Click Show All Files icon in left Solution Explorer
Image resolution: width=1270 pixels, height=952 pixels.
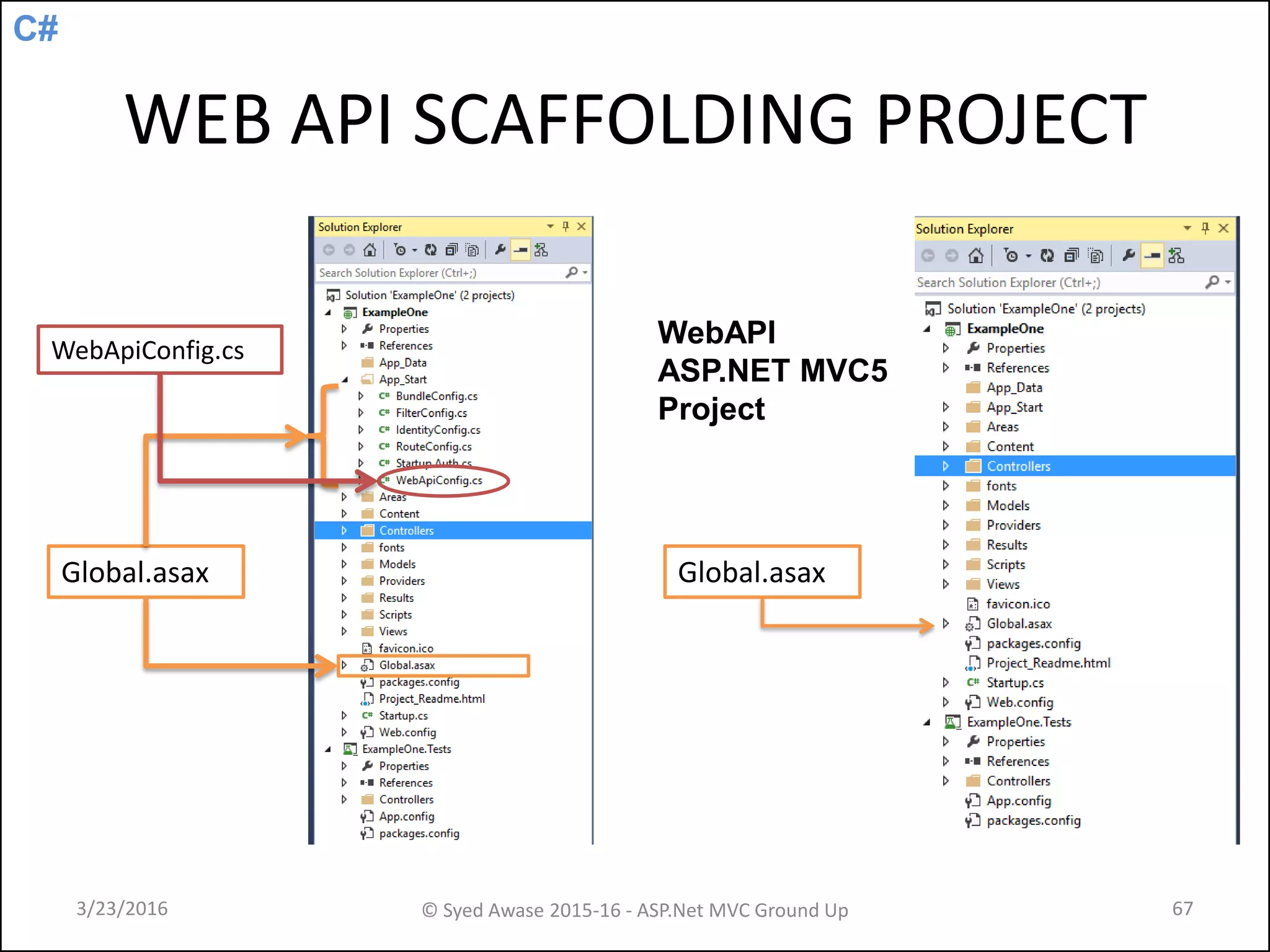[x=473, y=250]
